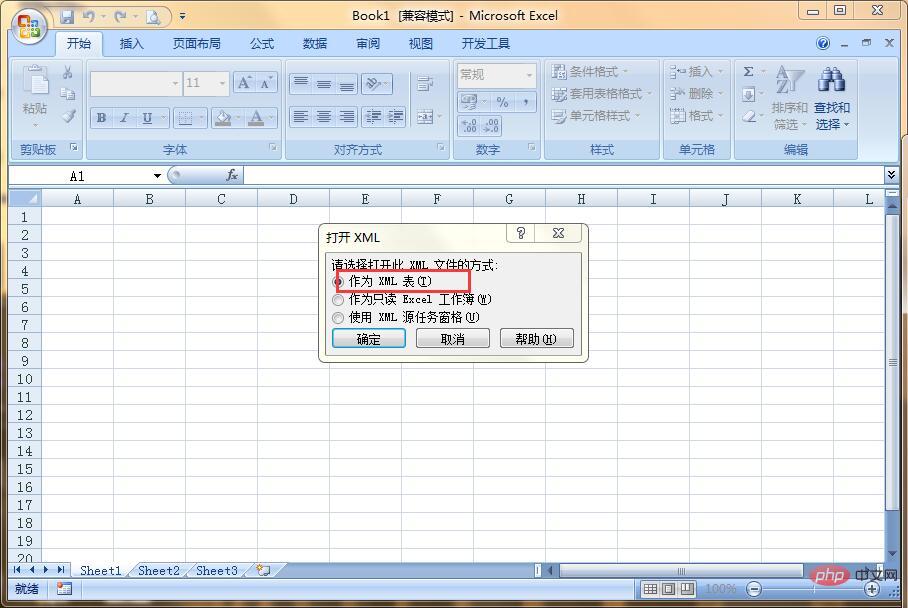The image size is (908, 608).
Task: Open the Office Button menu
Action: point(28,27)
